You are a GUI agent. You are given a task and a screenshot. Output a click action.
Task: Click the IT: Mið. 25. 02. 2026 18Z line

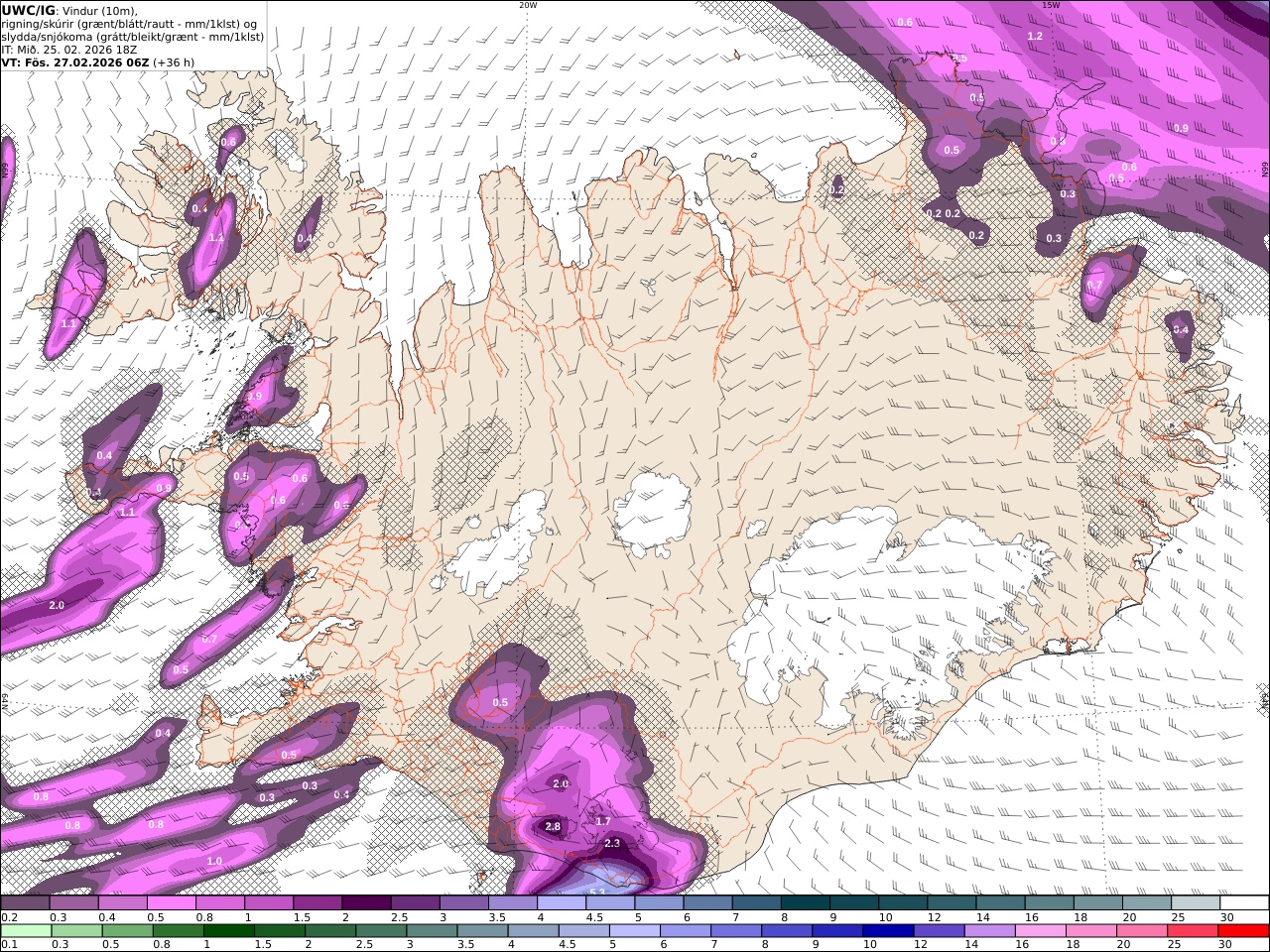pos(68,49)
